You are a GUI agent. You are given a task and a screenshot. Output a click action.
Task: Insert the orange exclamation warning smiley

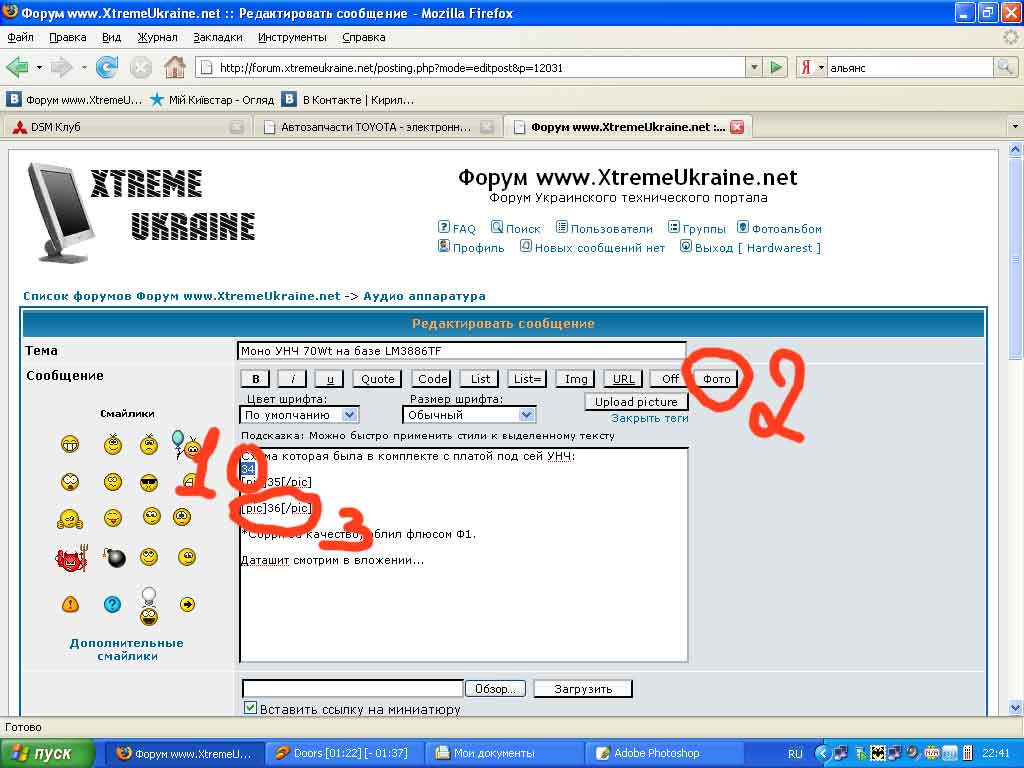click(70, 604)
